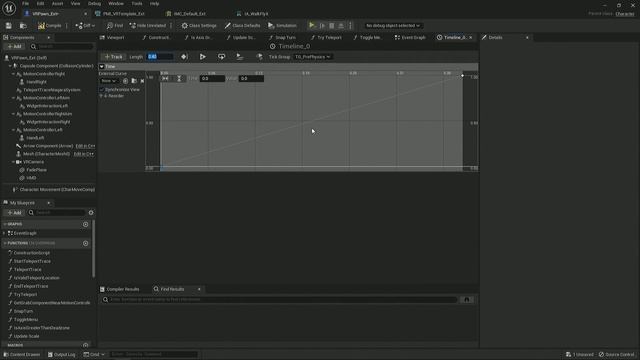Click zoom to fit horizontal icon

(x=165, y=78)
